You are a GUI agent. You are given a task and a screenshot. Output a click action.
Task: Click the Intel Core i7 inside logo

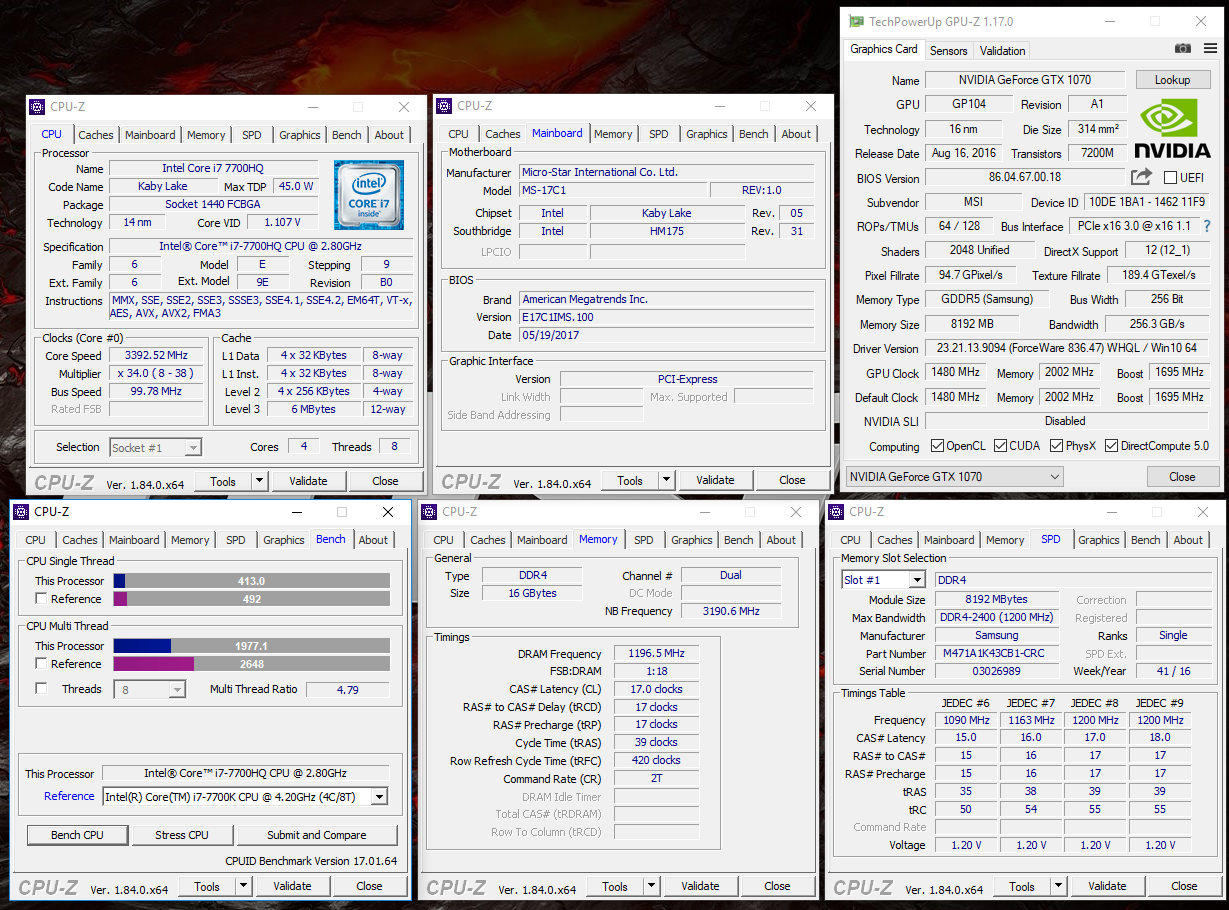(x=369, y=195)
